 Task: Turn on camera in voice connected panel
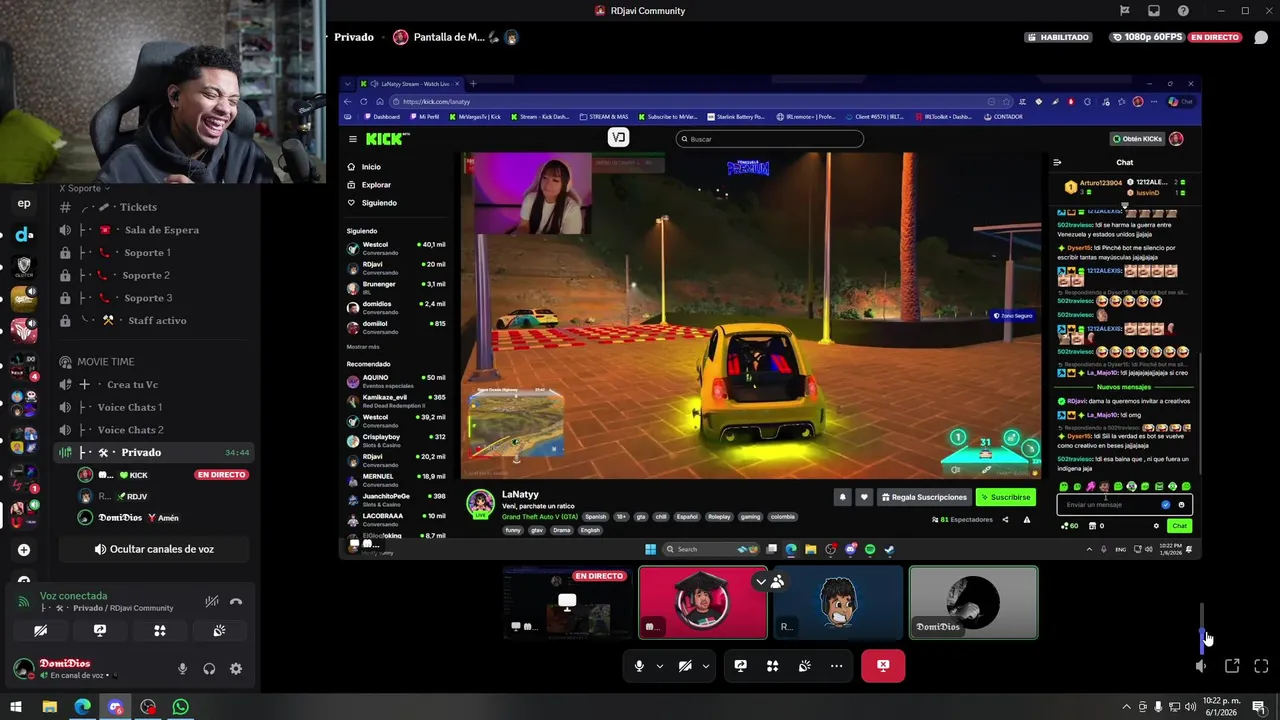click(40, 631)
